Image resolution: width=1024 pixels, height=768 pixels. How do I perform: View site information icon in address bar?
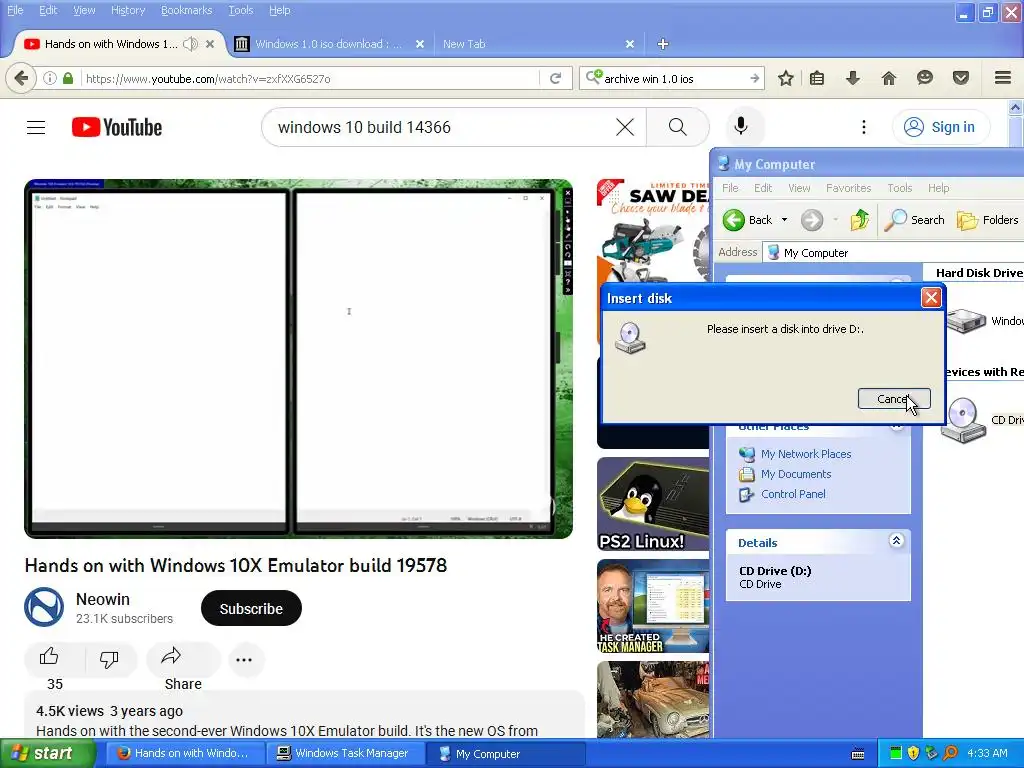[50, 78]
